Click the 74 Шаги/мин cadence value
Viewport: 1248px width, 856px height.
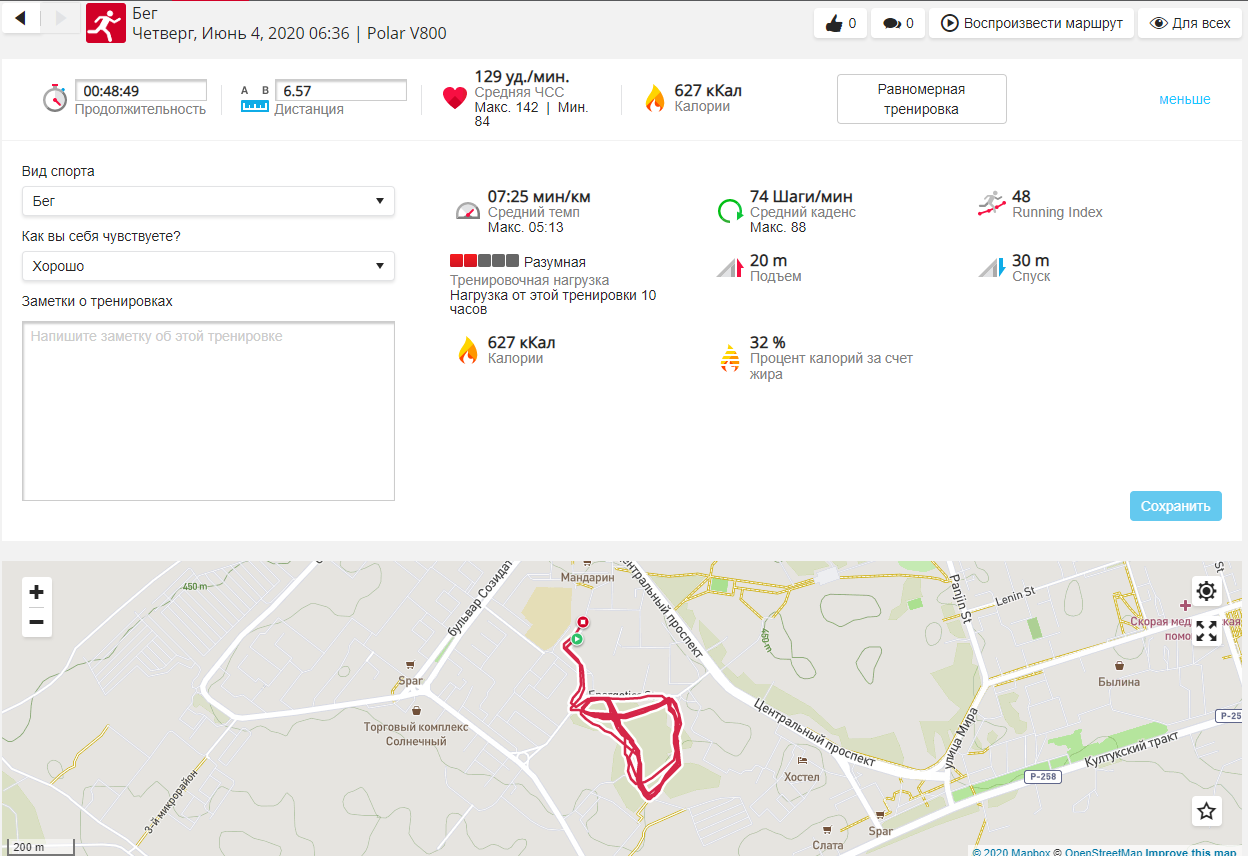tap(801, 196)
